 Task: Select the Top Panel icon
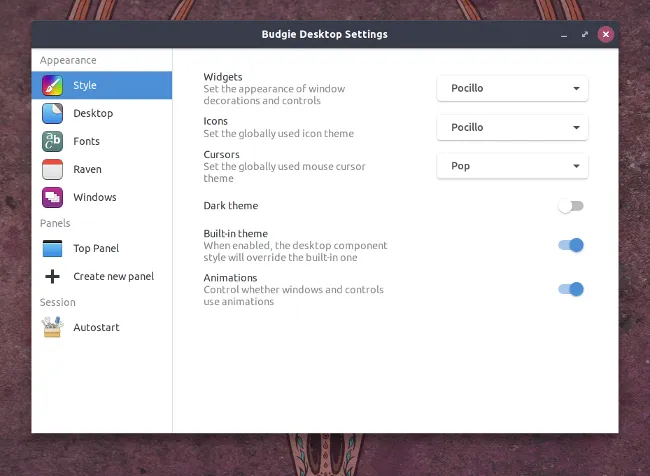click(x=53, y=248)
